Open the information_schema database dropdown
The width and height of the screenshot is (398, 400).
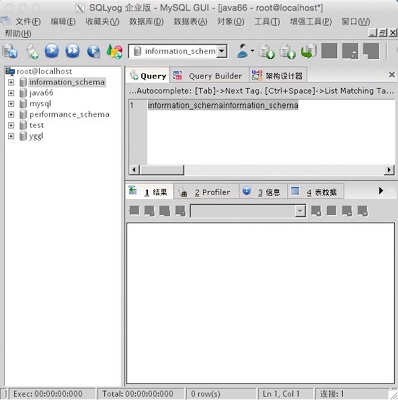click(x=222, y=51)
